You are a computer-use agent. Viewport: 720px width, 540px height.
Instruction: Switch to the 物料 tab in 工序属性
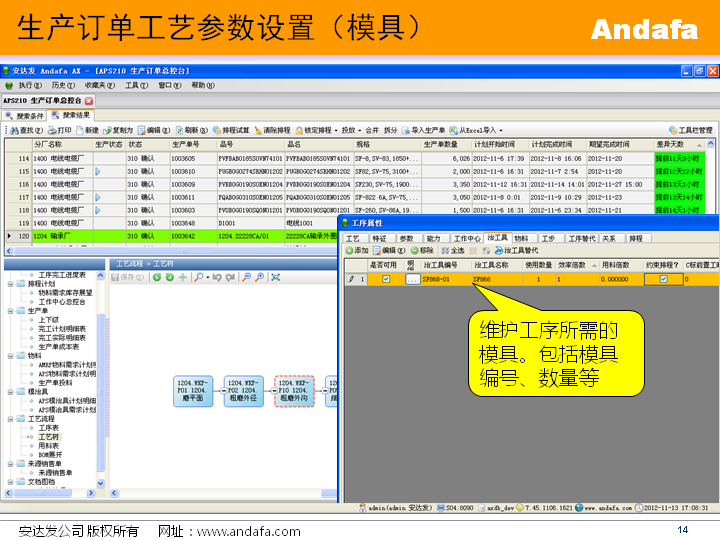(521, 239)
